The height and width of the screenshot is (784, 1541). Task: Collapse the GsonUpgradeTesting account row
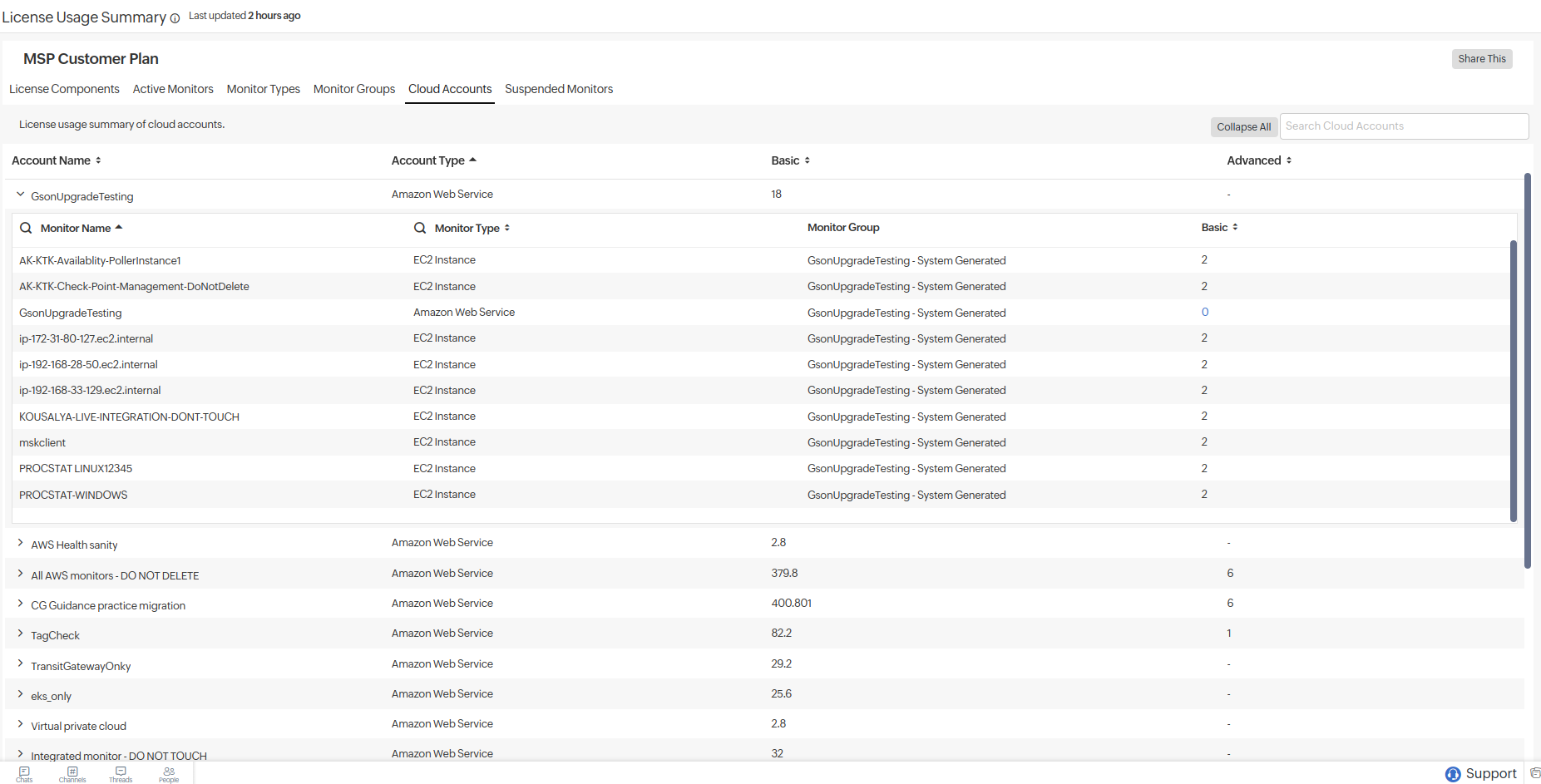(21, 195)
